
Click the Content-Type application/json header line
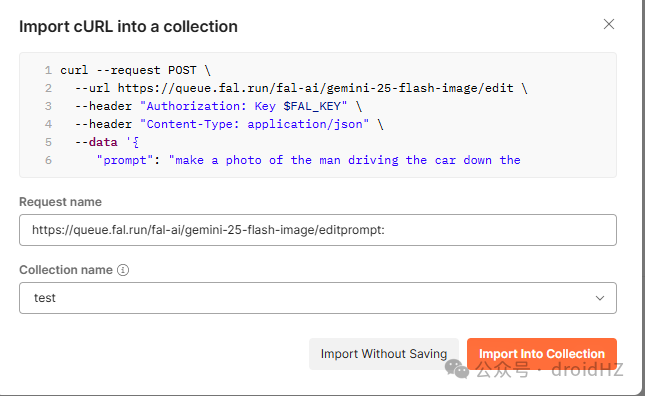click(229, 124)
